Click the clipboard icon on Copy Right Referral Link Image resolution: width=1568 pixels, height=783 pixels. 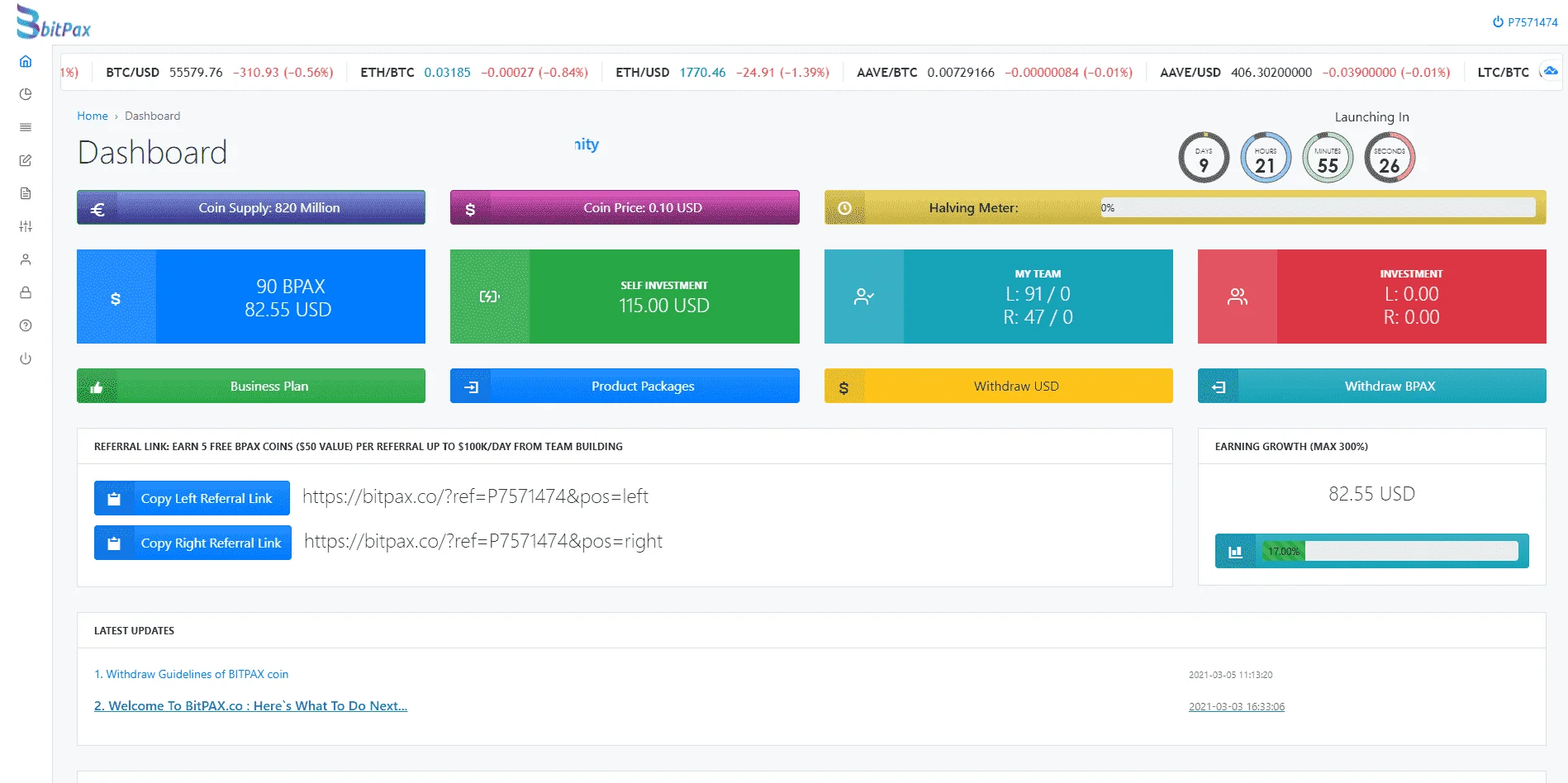[114, 543]
